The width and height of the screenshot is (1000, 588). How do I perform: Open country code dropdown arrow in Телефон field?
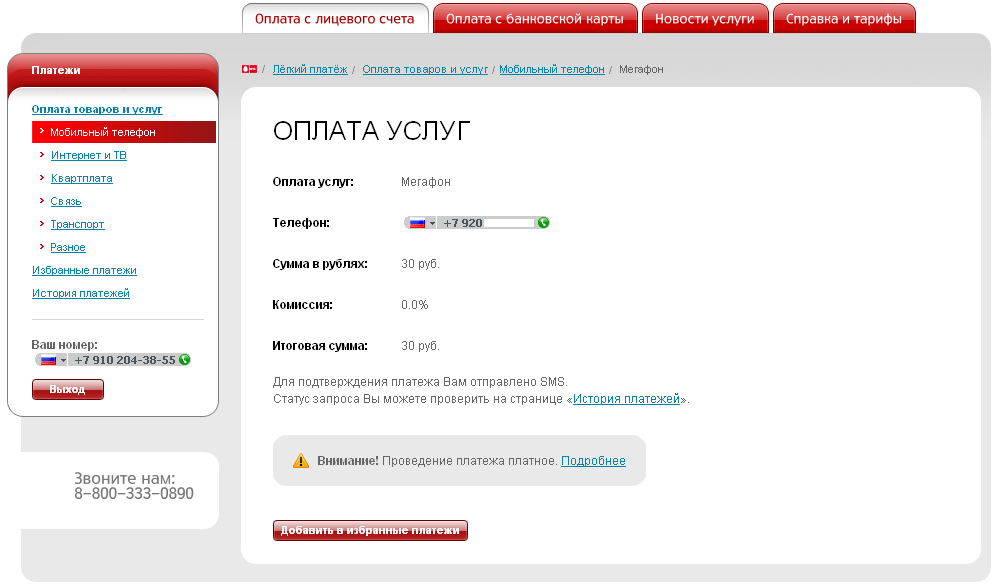[432, 223]
